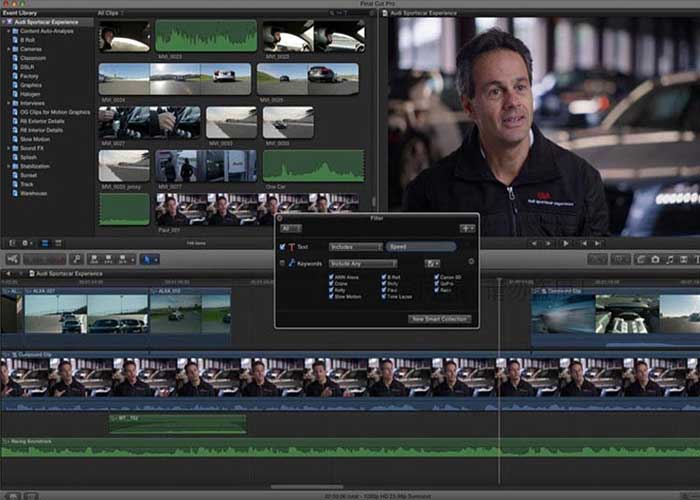Open the Music and Sound browser
The image size is (700, 500).
[x=669, y=259]
